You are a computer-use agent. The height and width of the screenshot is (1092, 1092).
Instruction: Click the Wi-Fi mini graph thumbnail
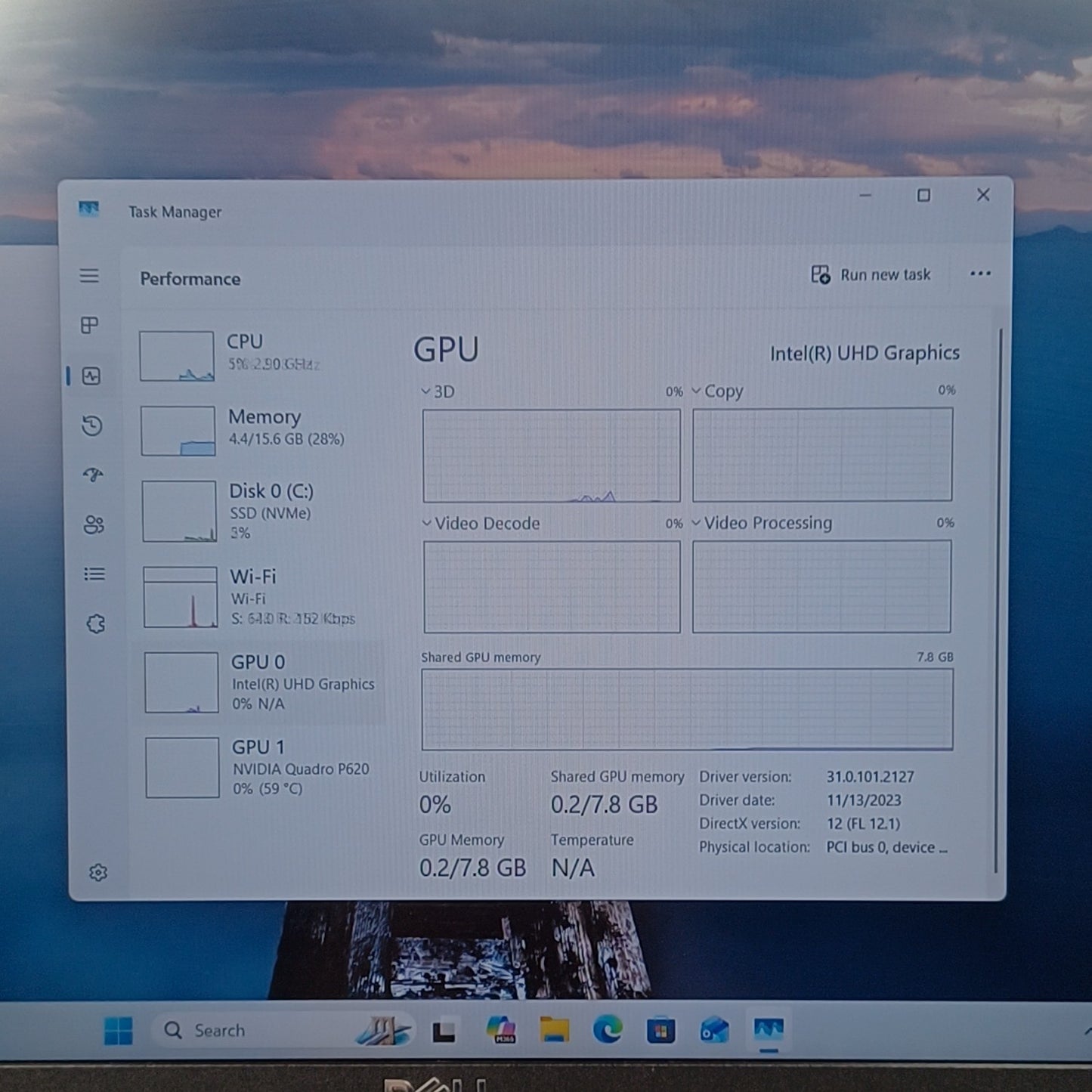[181, 597]
